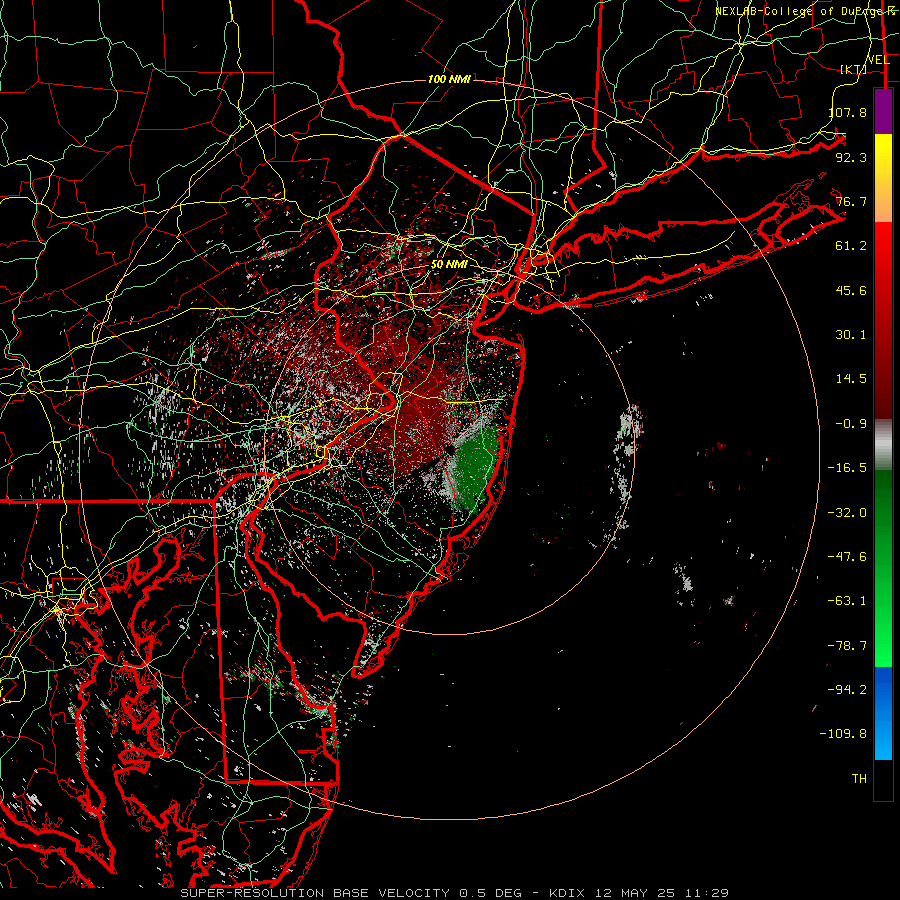Pick the blue segment of the color bar
Screen dimensions: 900x900
(x=883, y=713)
